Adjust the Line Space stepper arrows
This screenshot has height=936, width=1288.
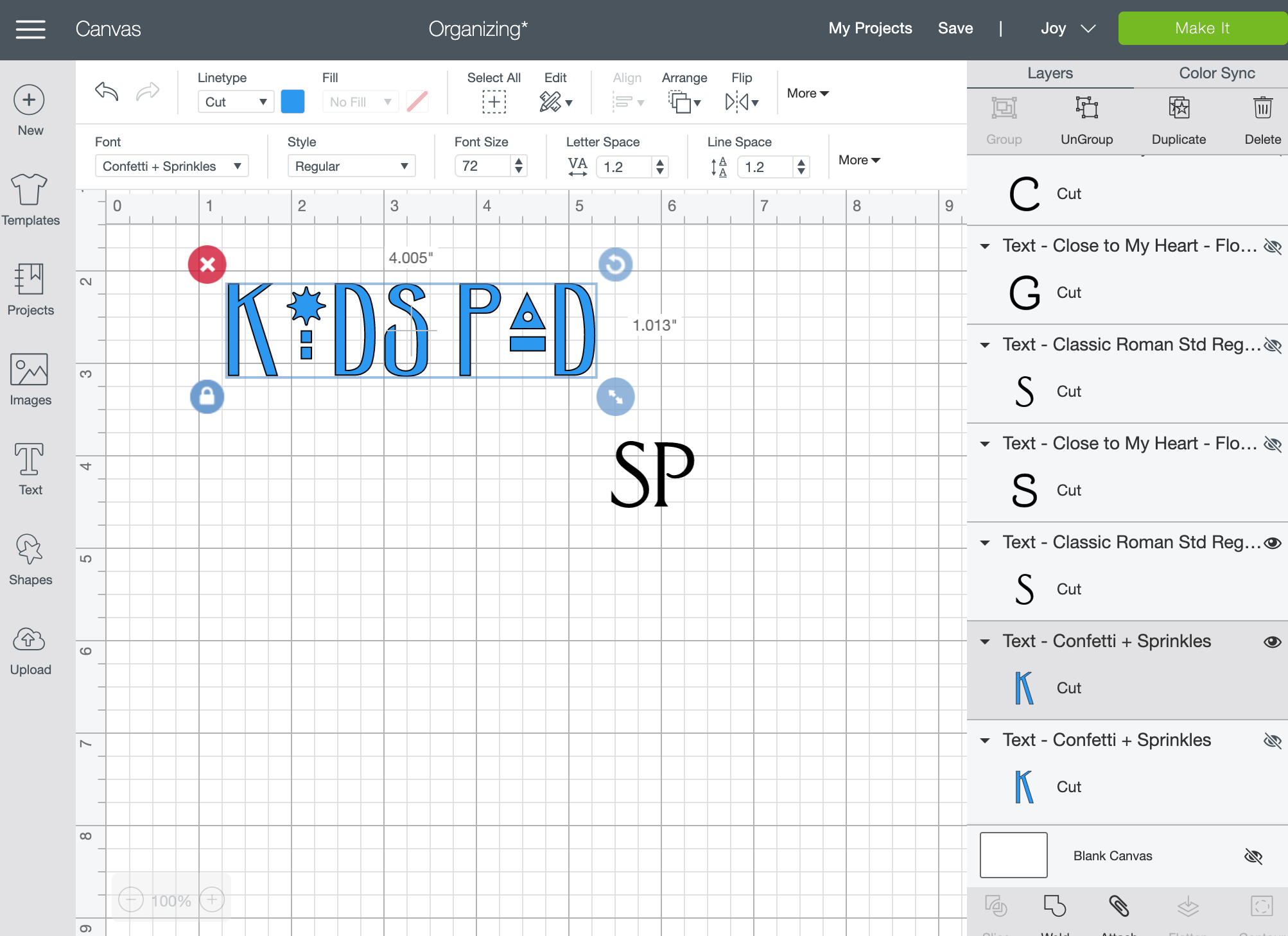click(801, 167)
